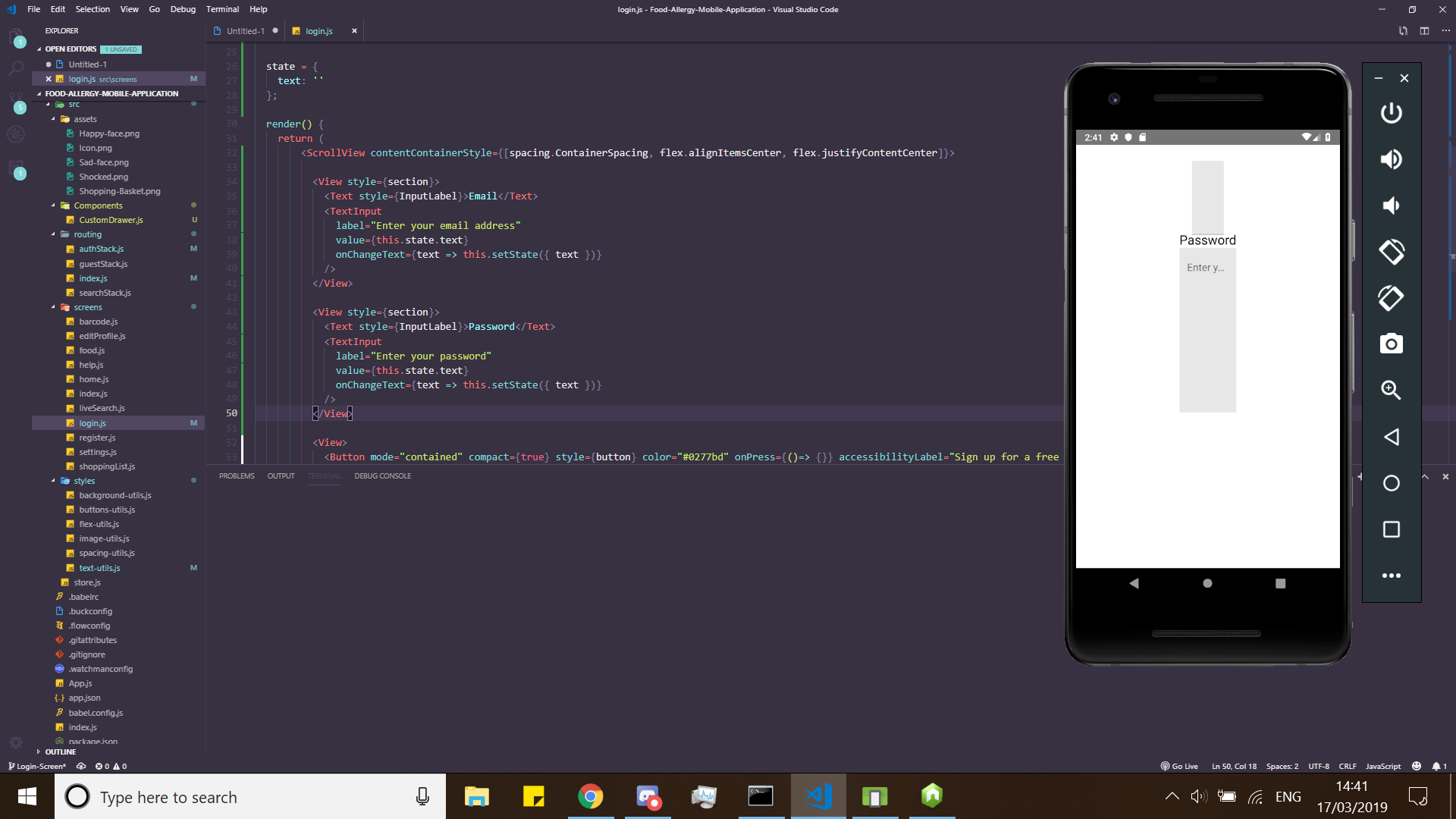Open register.js in the explorer
This screenshot has height=819, width=1456.
(97, 438)
